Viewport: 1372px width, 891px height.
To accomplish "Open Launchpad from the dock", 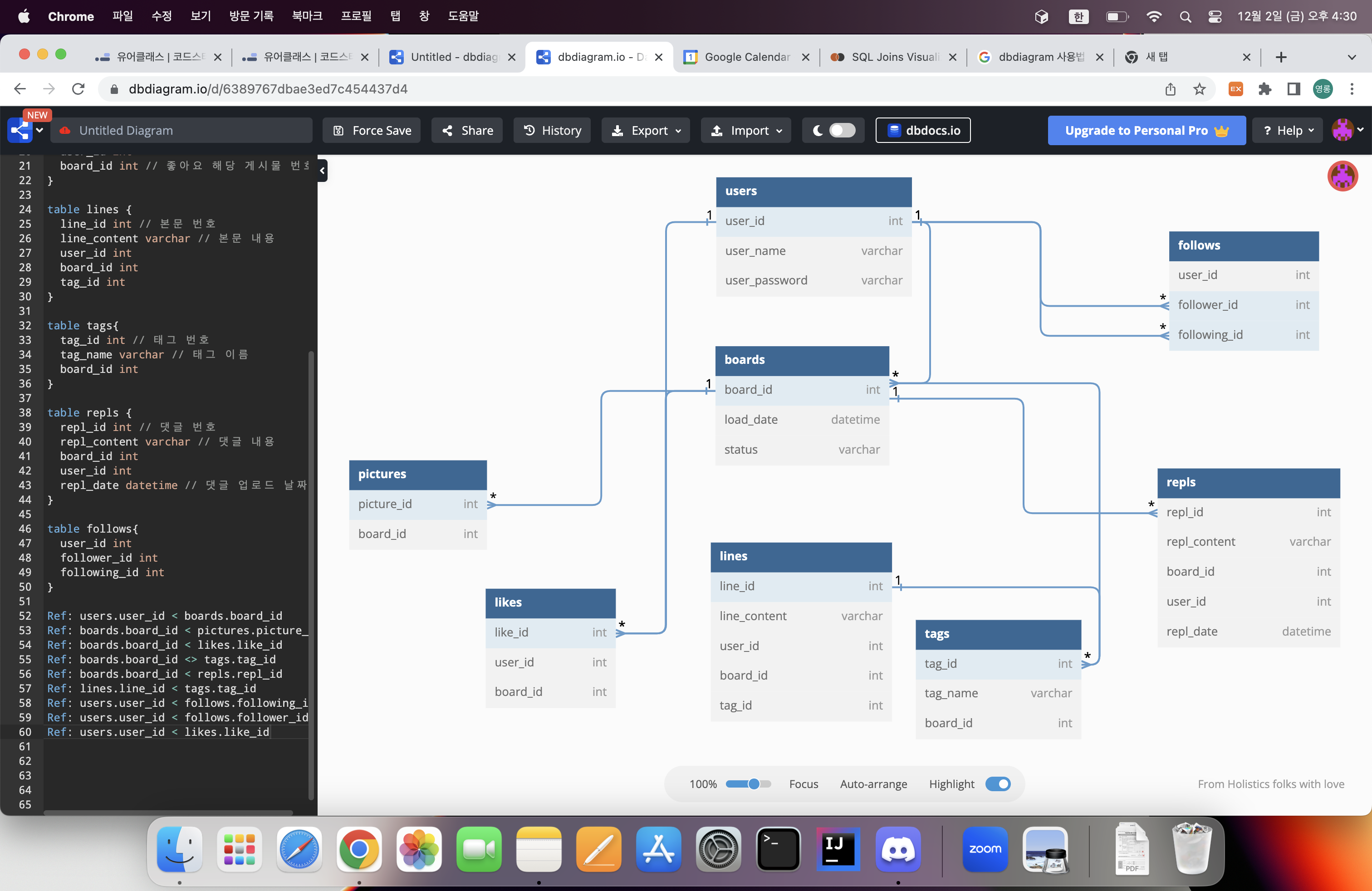I will pyautogui.click(x=239, y=850).
